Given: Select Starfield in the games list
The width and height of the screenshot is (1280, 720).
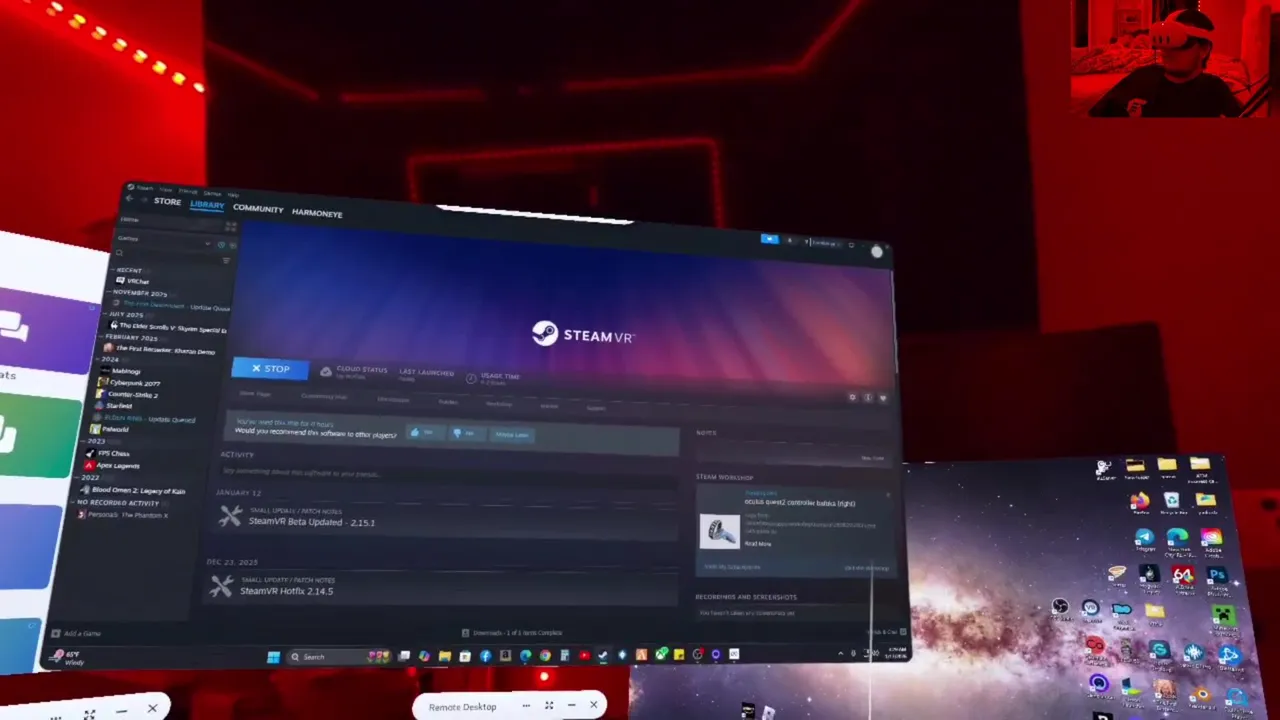Looking at the screenshot, I should tap(113, 406).
